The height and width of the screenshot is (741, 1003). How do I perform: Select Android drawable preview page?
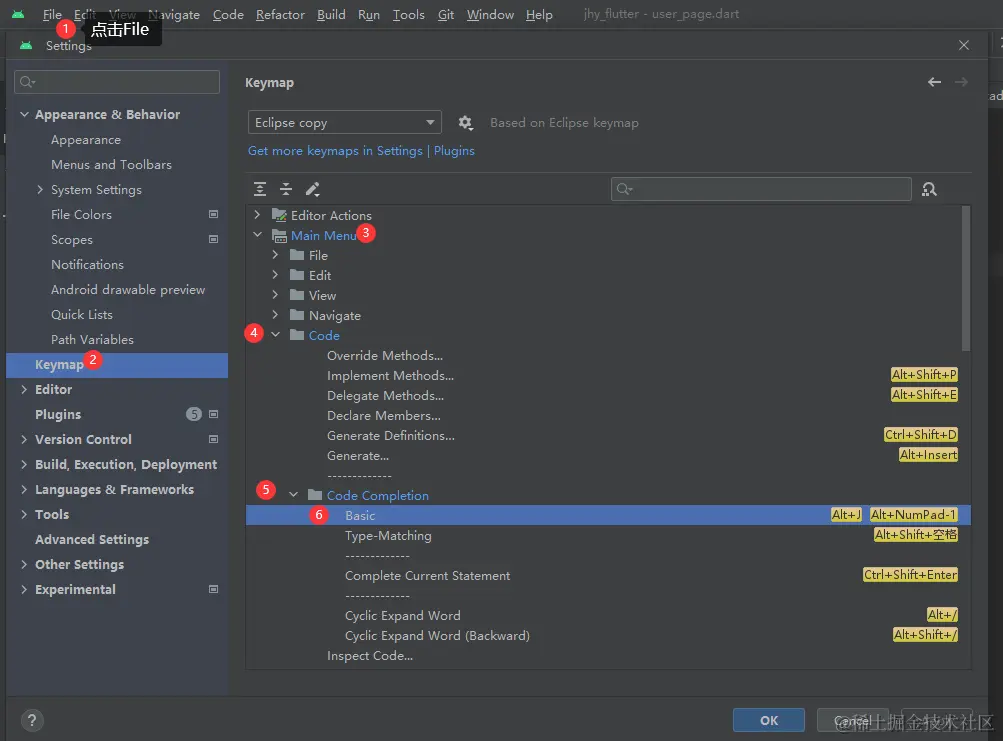[128, 289]
